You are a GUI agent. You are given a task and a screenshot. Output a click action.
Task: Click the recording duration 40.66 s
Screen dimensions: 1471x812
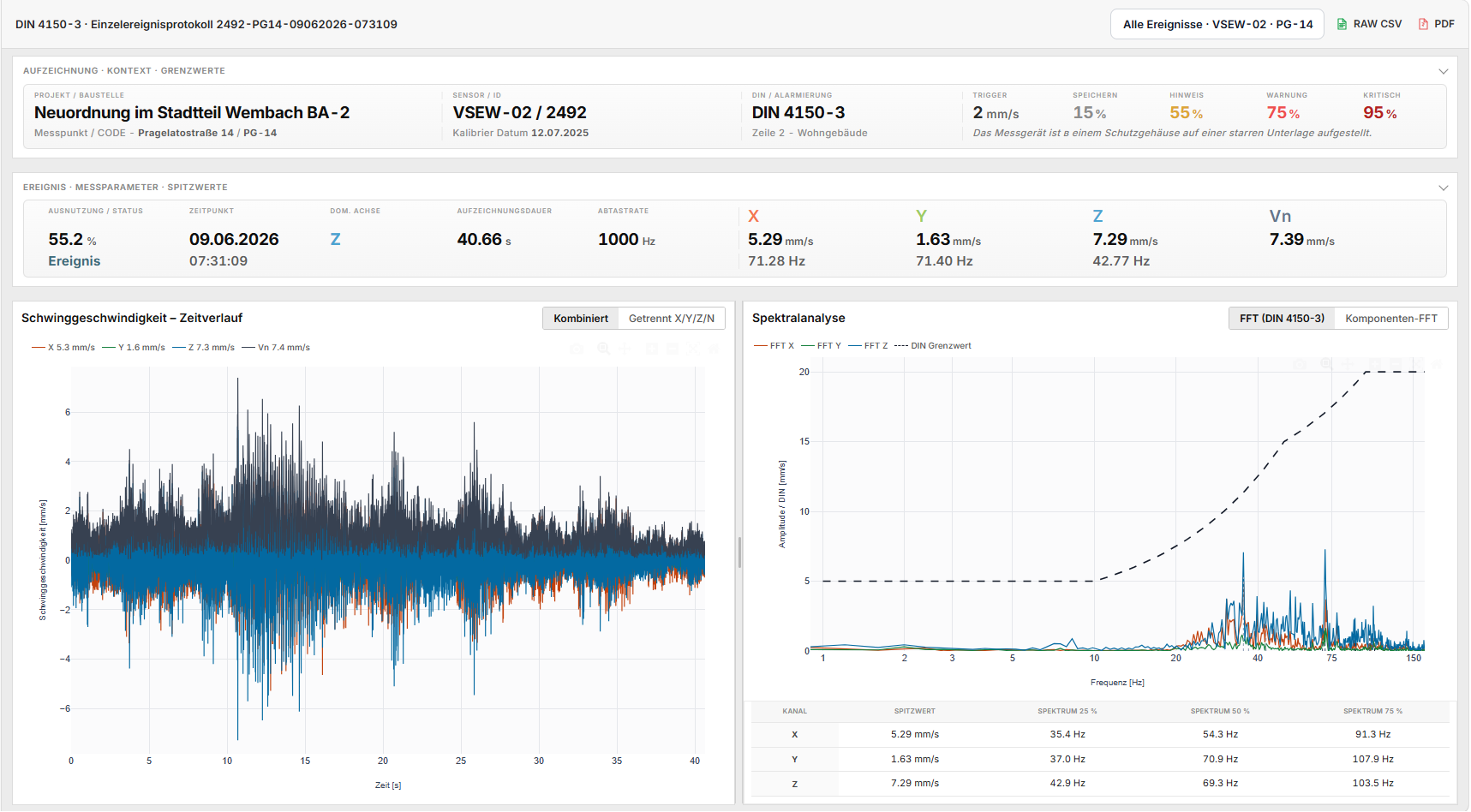click(484, 240)
